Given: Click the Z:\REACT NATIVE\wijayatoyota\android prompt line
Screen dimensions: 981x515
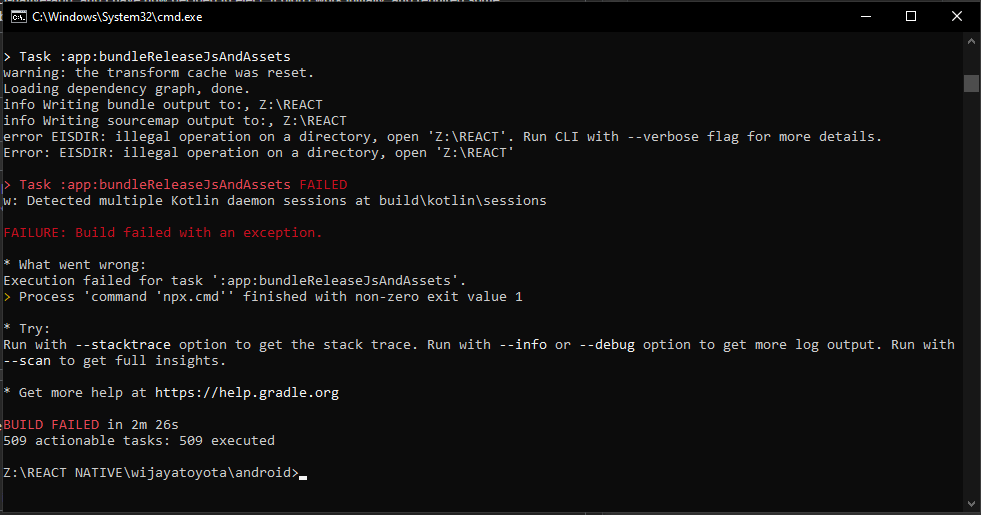Looking at the screenshot, I should (151, 472).
